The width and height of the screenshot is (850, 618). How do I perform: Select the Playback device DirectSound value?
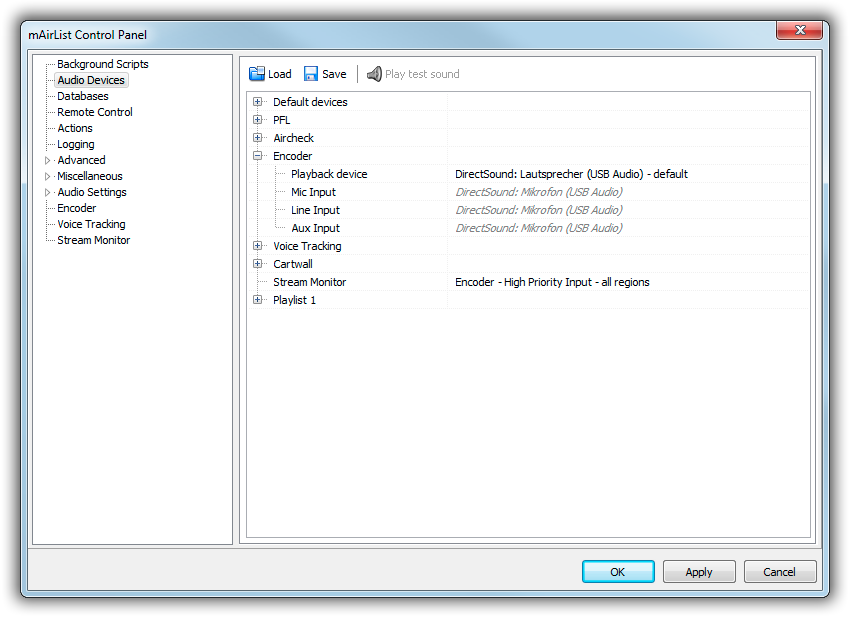tap(571, 174)
